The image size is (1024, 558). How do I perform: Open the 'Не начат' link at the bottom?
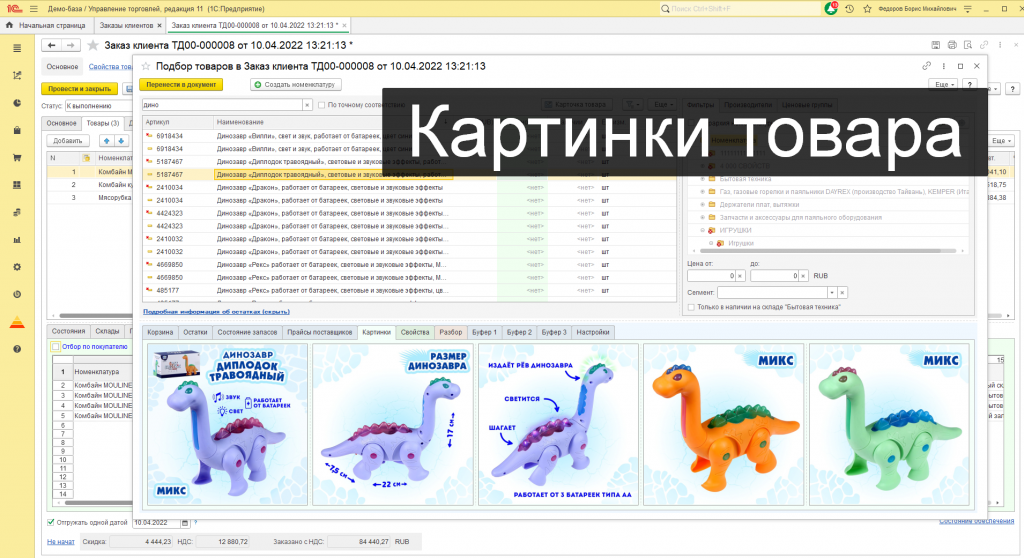(60, 542)
